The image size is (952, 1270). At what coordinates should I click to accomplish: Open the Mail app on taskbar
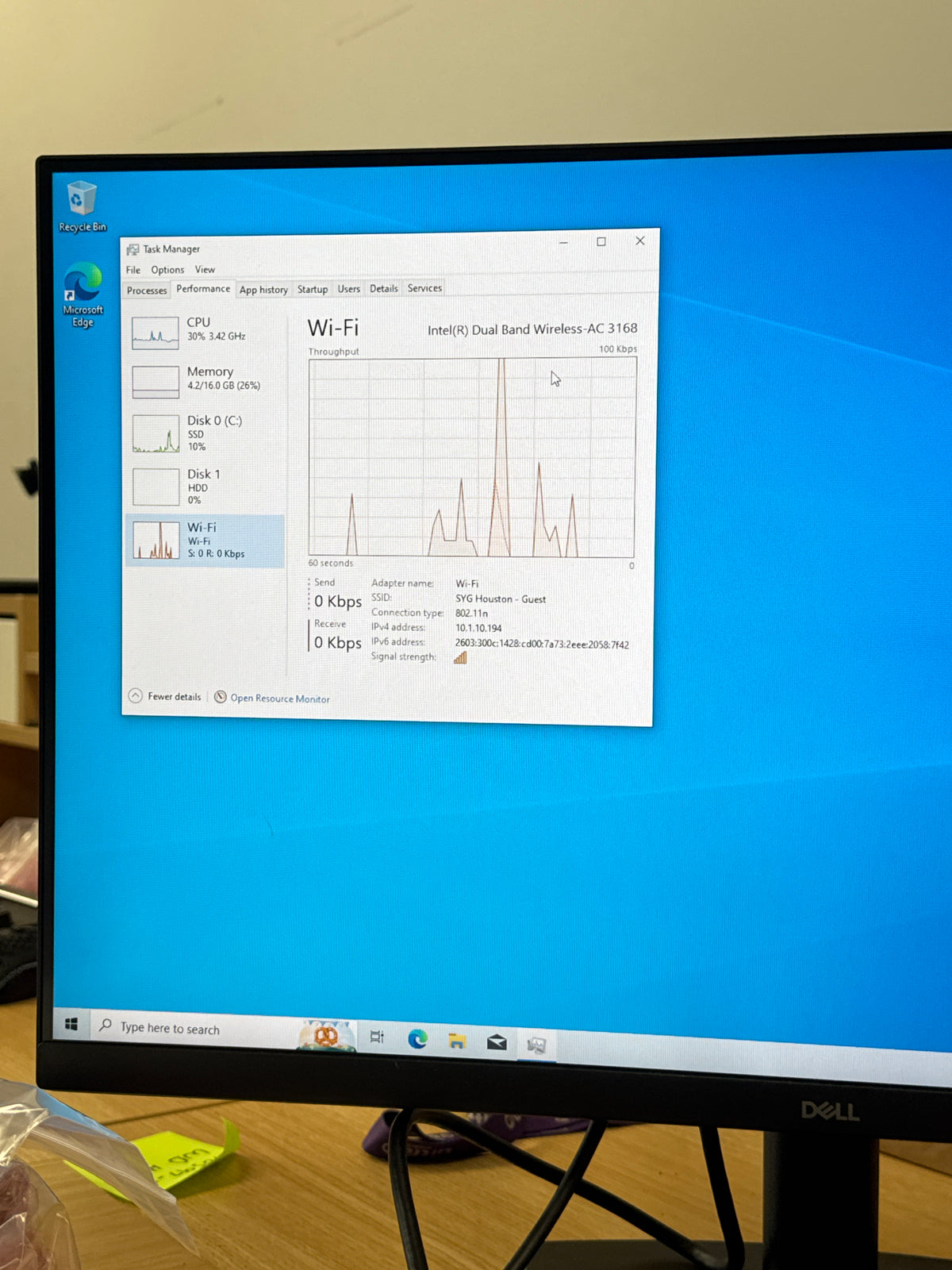[x=497, y=1042]
